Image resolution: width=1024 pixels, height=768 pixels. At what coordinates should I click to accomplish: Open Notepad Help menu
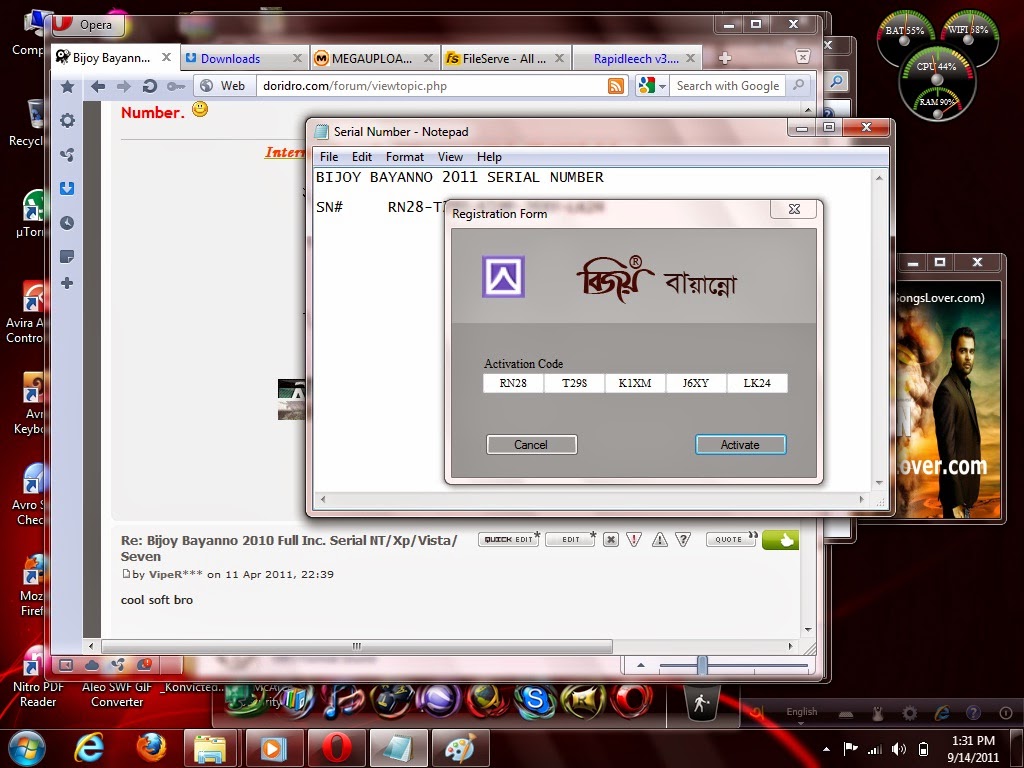489,157
